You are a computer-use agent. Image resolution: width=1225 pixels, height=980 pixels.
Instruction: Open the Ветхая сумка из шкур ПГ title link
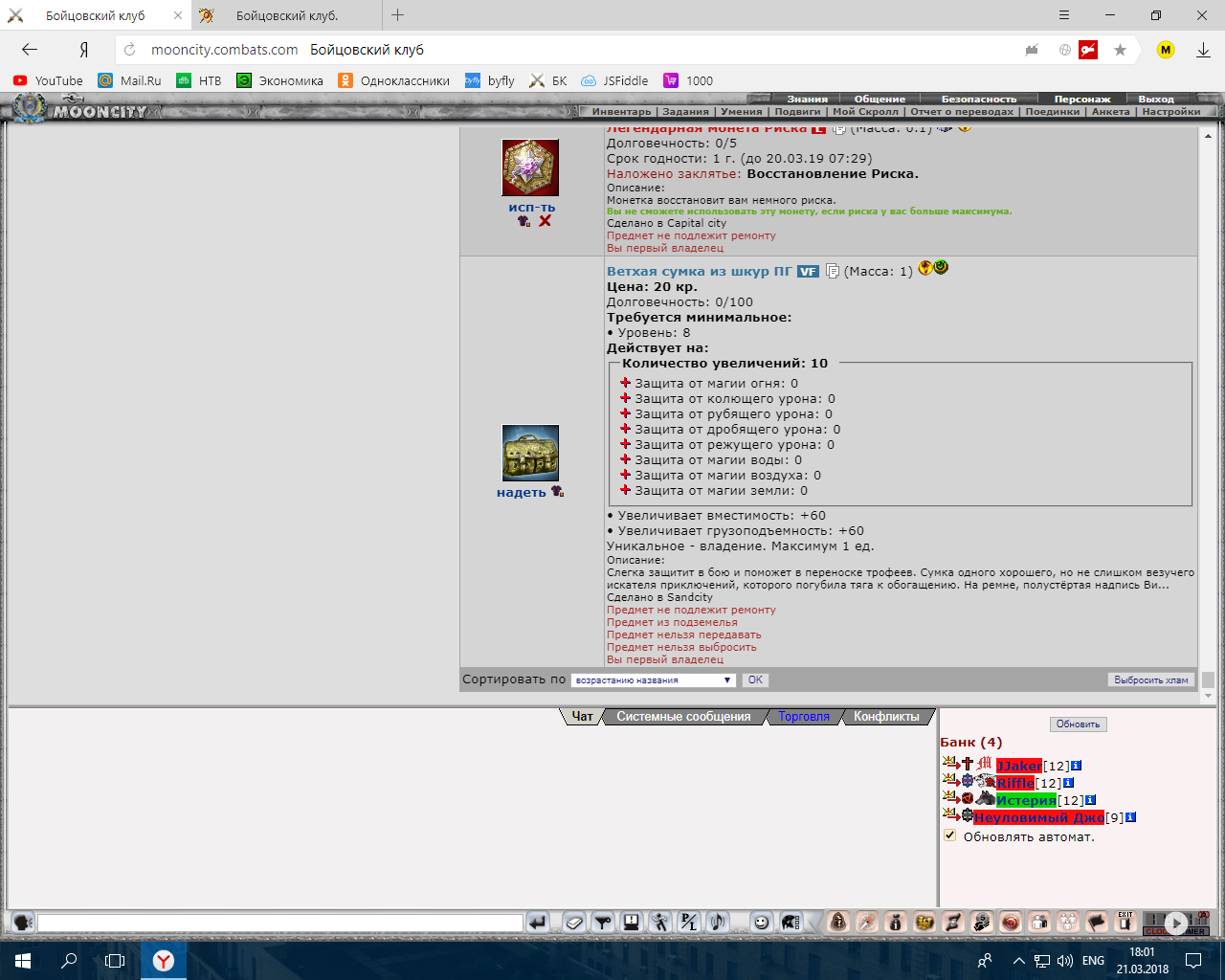coord(700,272)
